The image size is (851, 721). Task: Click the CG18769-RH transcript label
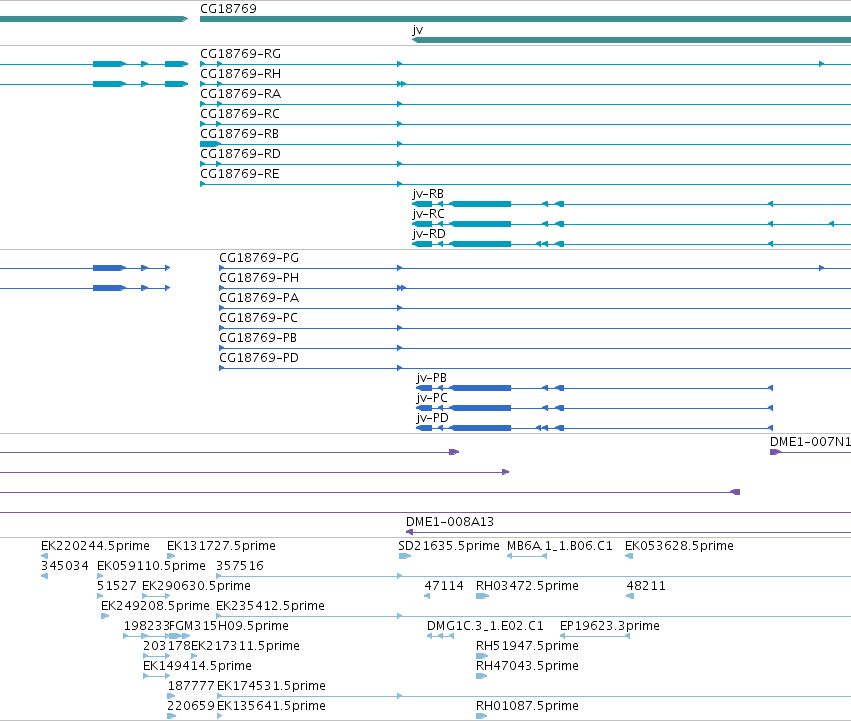(240, 74)
